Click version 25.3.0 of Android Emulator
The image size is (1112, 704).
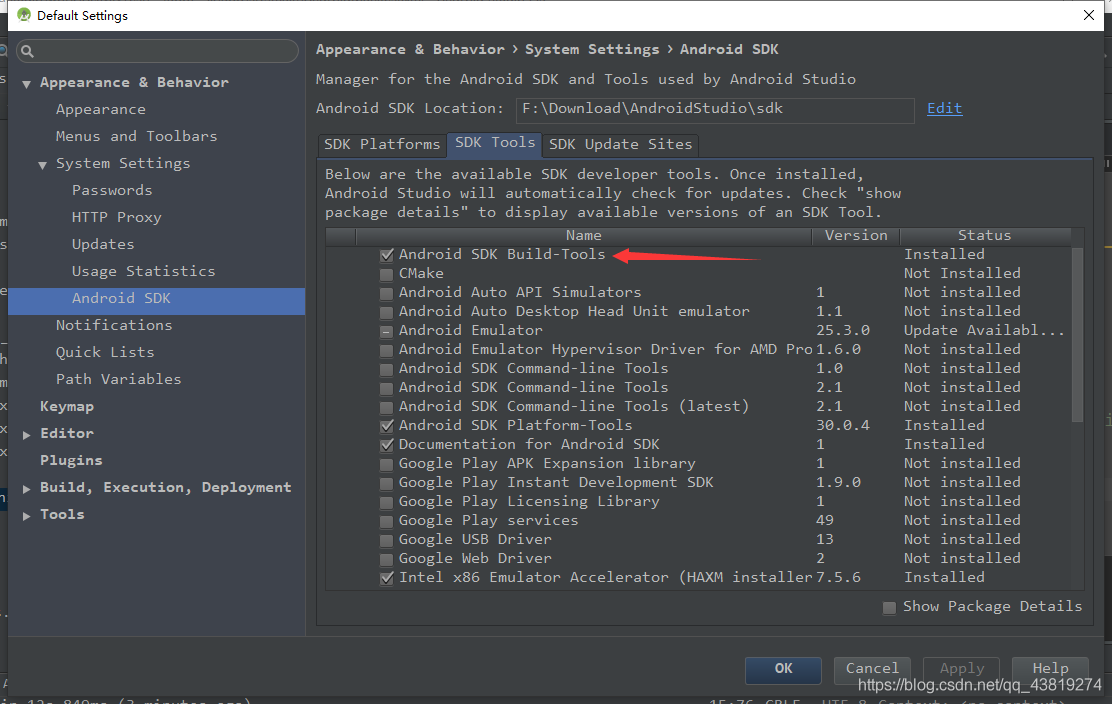click(843, 330)
